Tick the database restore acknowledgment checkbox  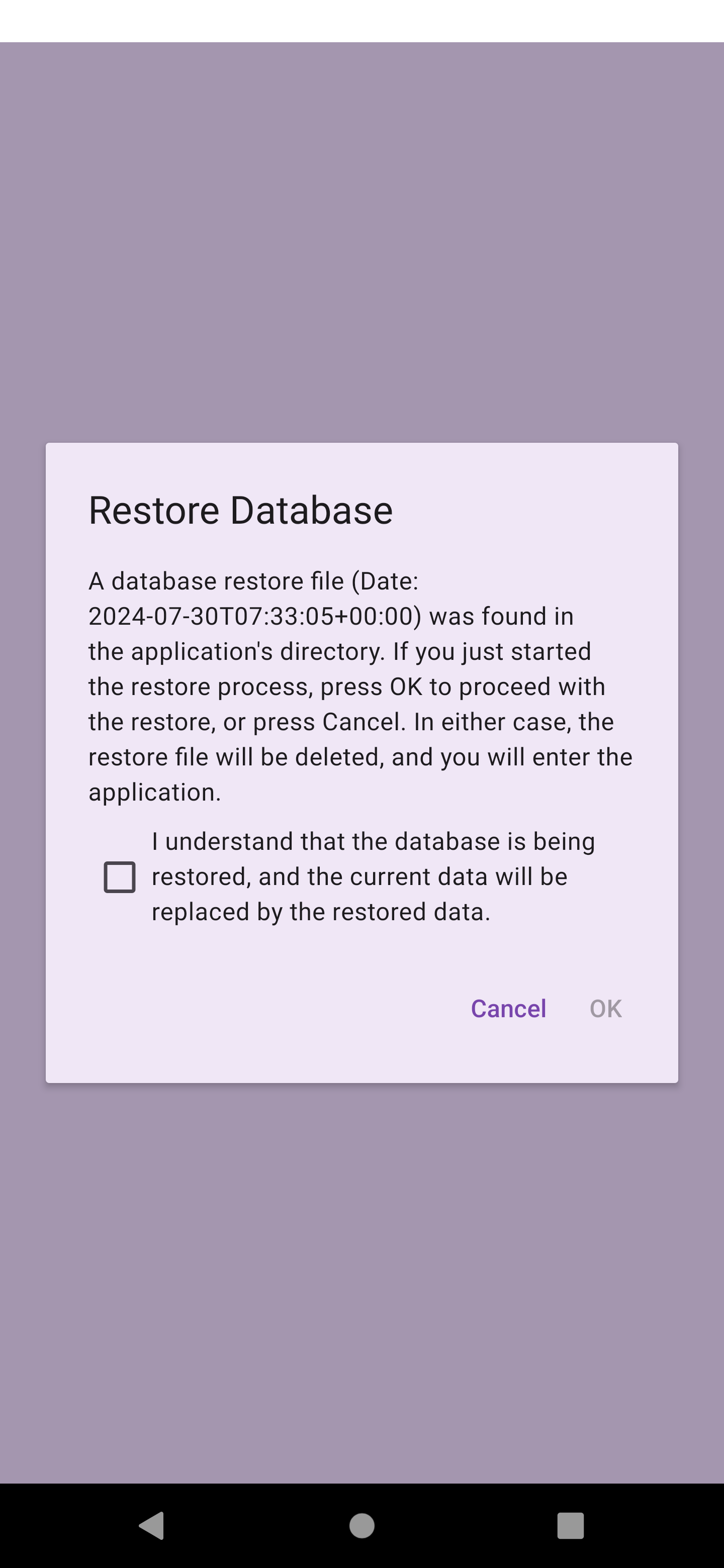(119, 877)
